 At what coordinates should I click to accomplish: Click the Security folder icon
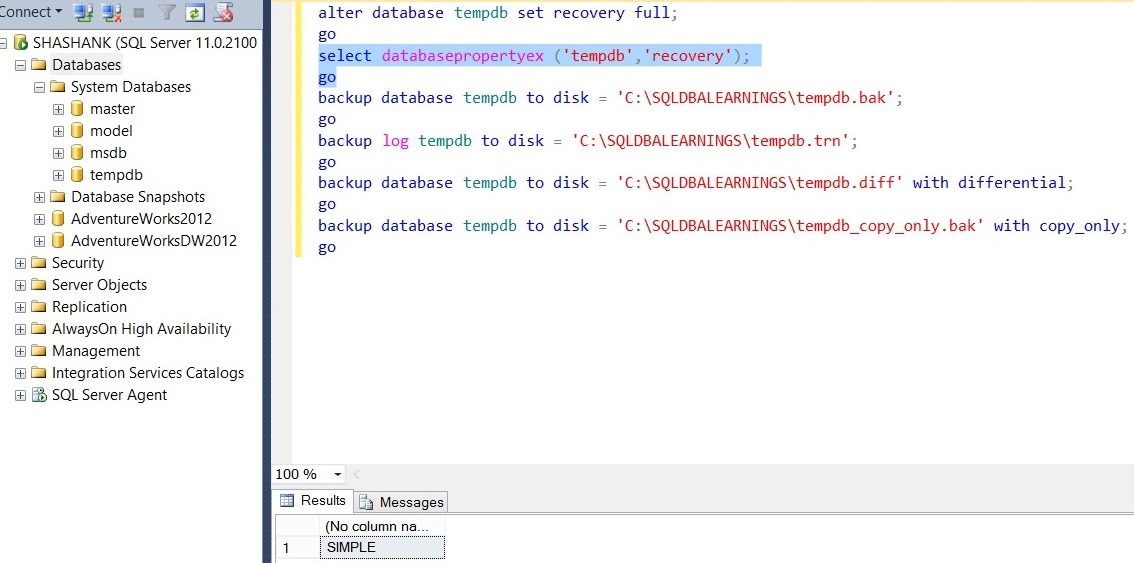(39, 263)
